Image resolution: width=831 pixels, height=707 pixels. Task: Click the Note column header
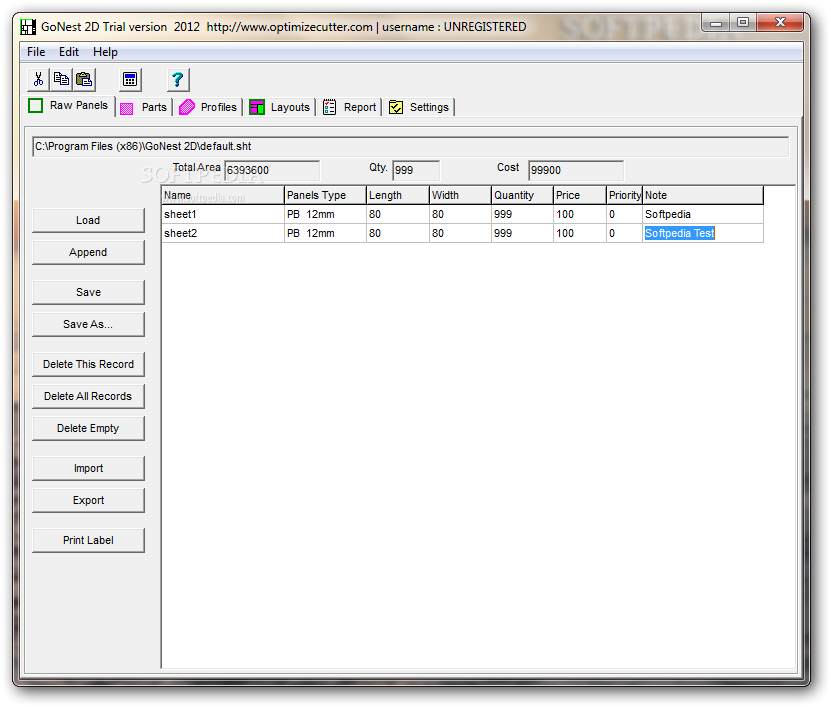[x=703, y=196]
